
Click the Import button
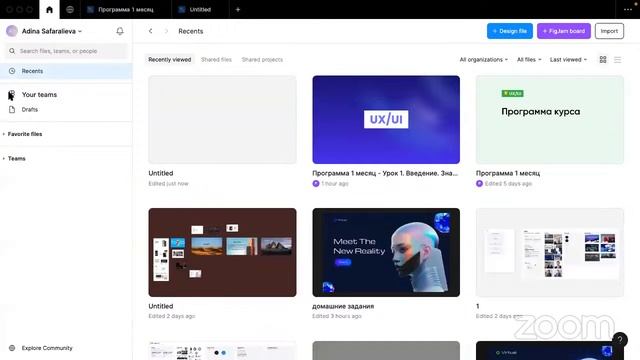pos(609,31)
